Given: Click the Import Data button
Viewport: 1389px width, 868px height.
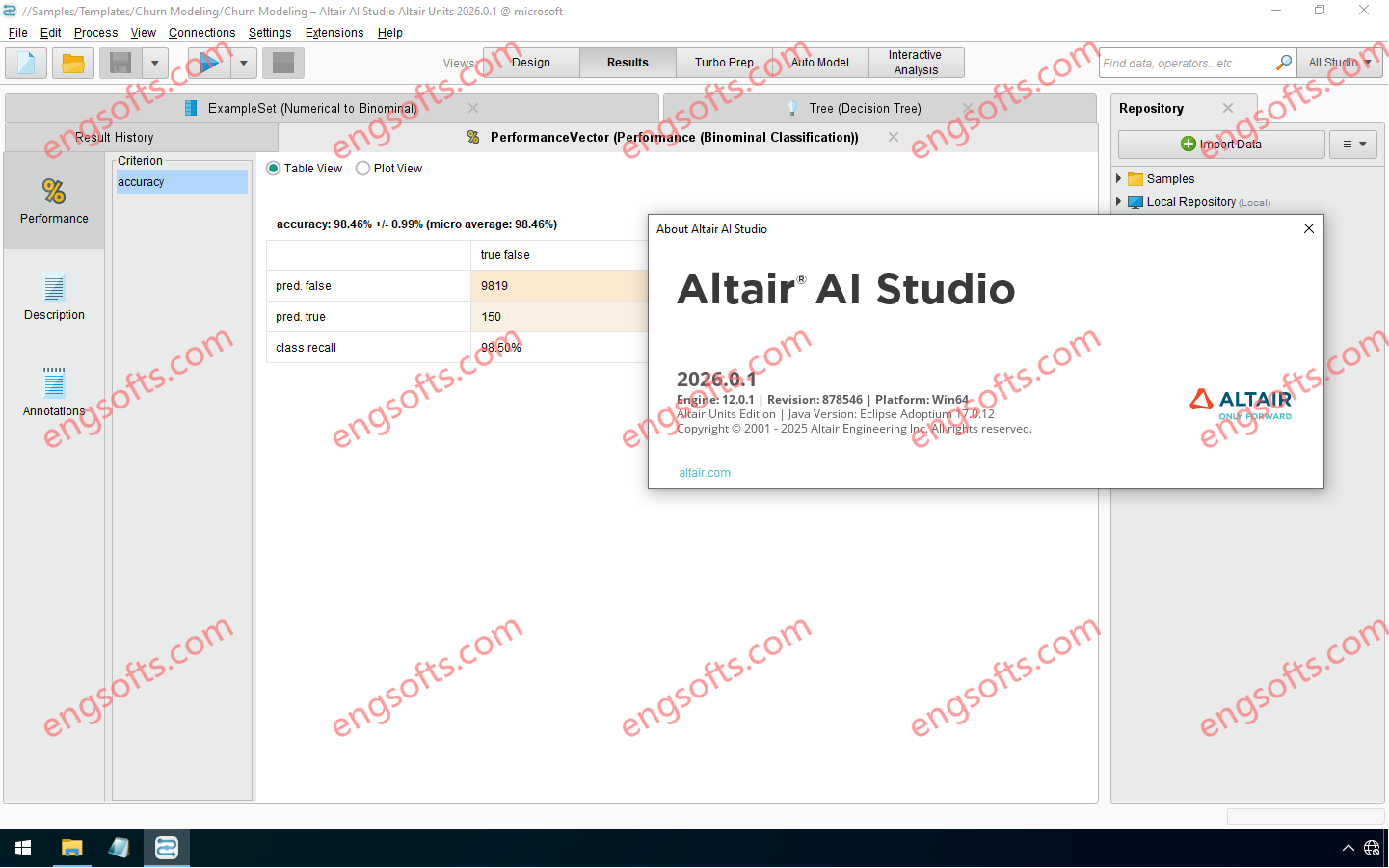Looking at the screenshot, I should click(x=1221, y=145).
